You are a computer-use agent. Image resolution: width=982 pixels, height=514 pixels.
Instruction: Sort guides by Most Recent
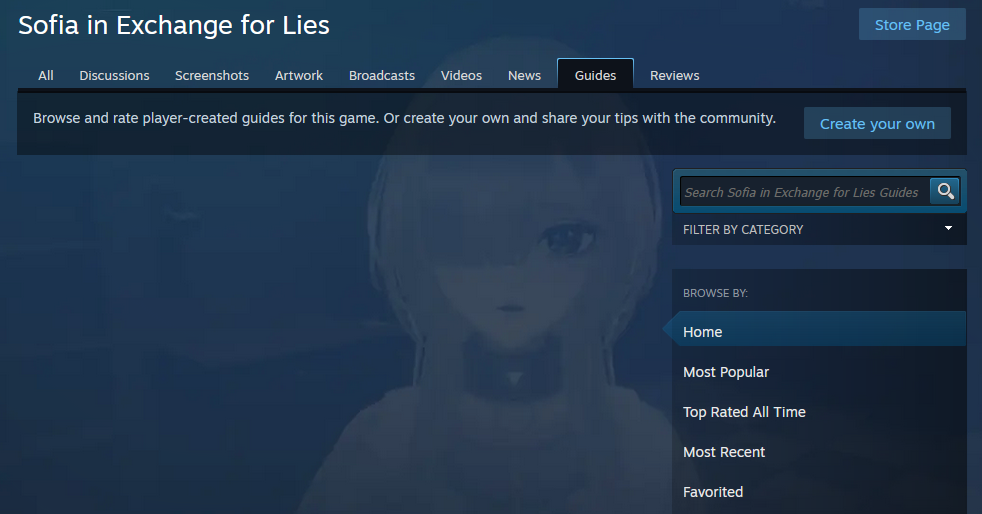(x=724, y=452)
